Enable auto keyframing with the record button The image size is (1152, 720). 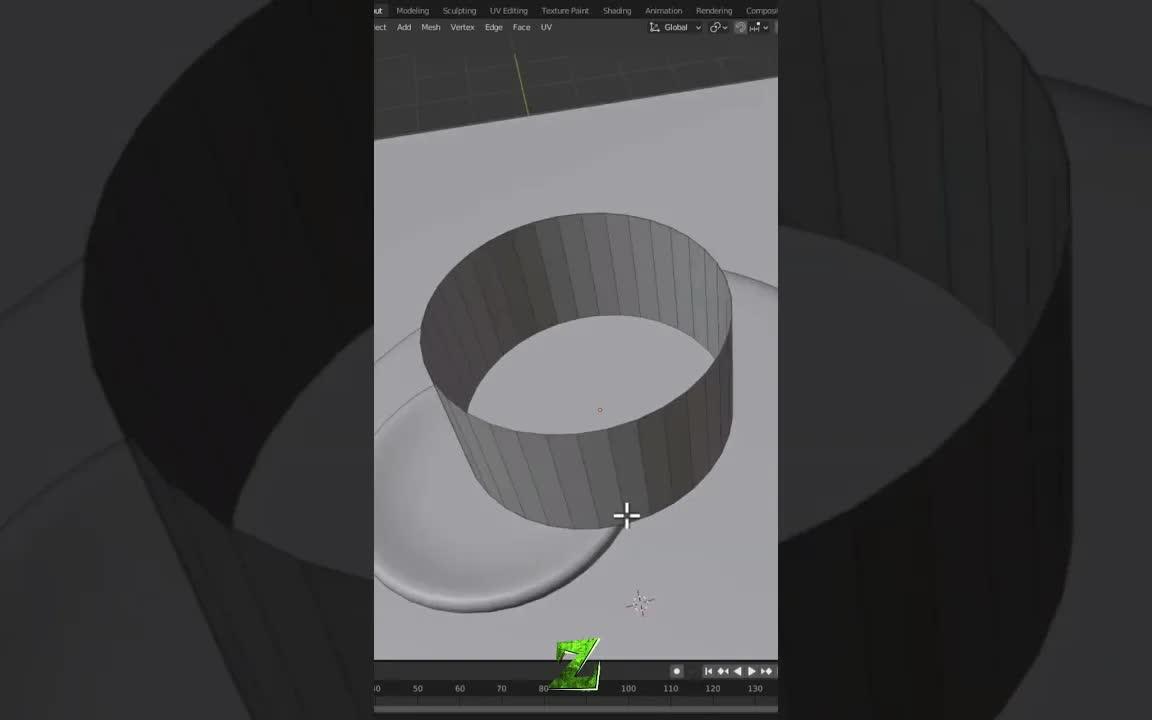click(677, 671)
